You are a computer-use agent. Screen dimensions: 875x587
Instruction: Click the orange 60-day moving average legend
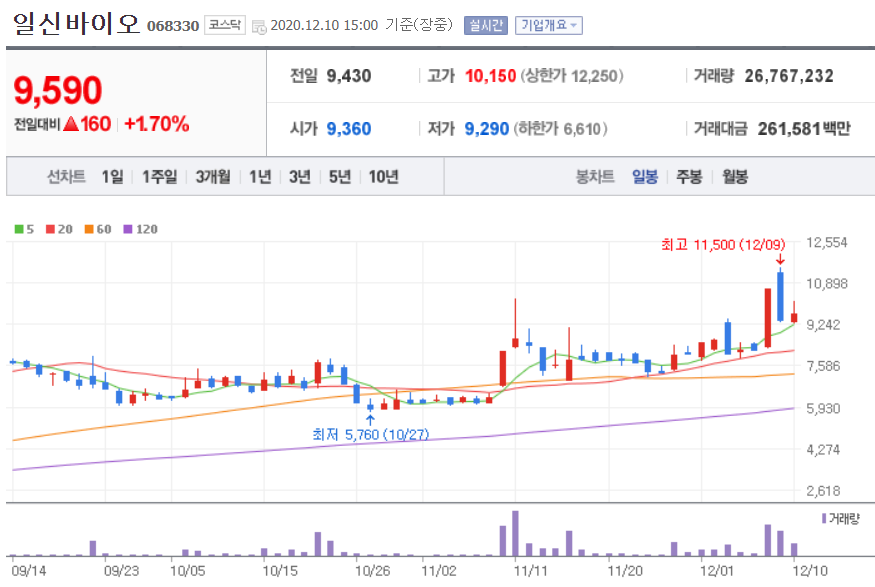click(x=98, y=229)
